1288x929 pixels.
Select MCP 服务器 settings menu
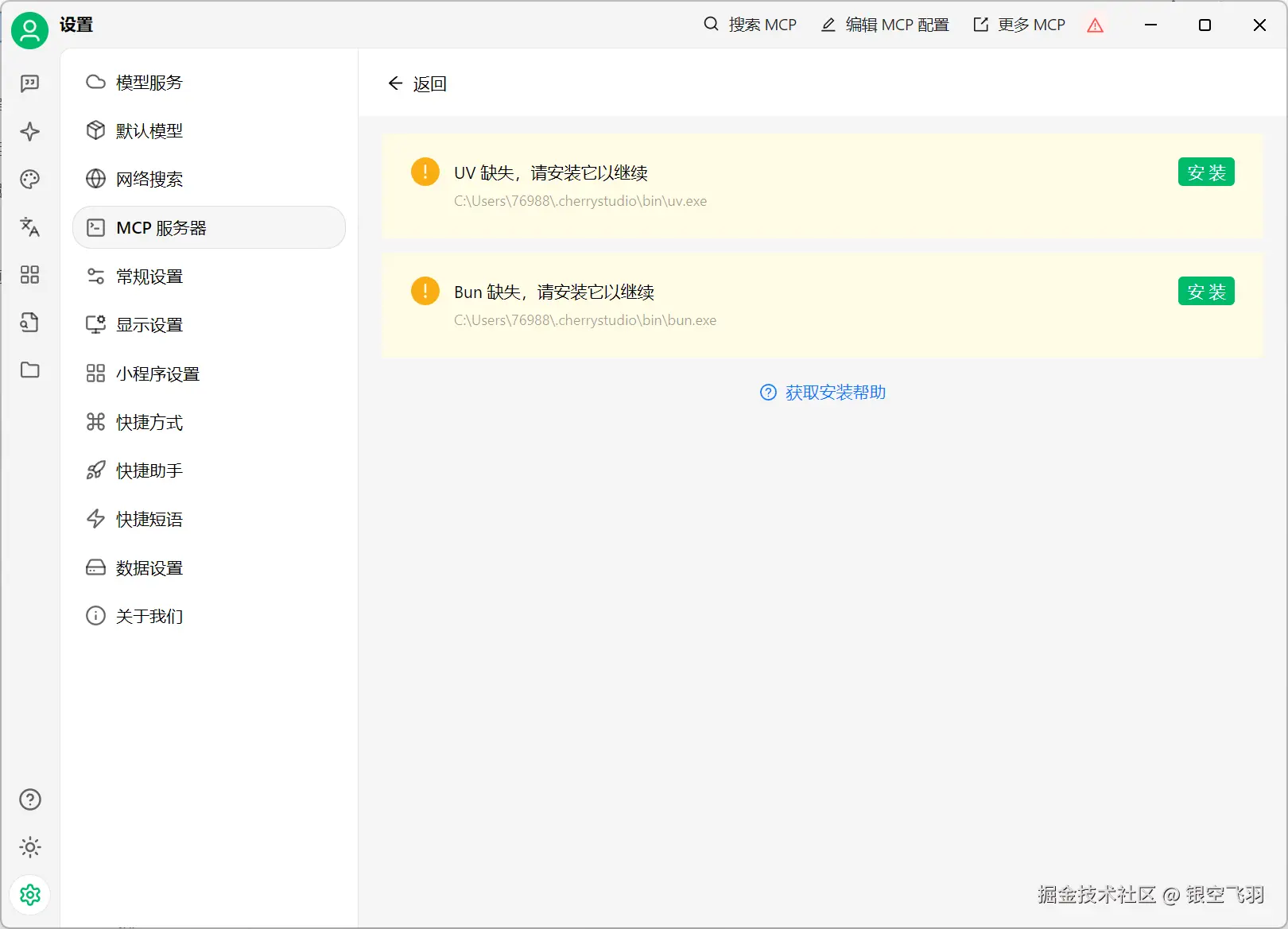click(x=209, y=227)
